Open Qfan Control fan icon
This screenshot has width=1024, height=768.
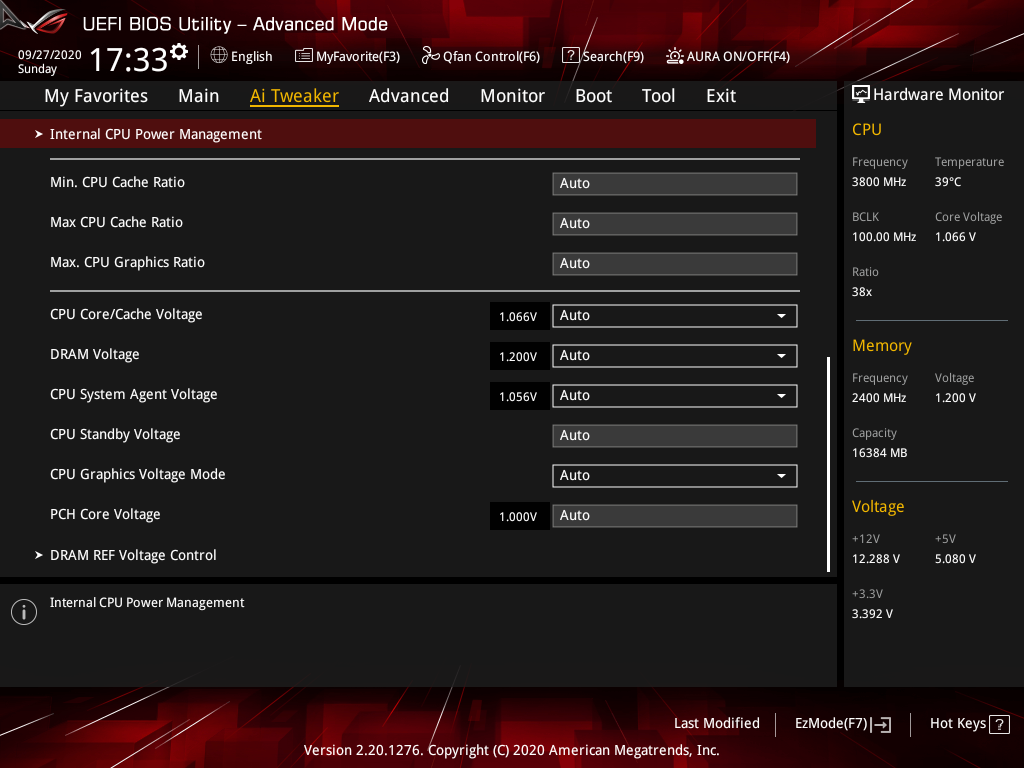pos(430,56)
